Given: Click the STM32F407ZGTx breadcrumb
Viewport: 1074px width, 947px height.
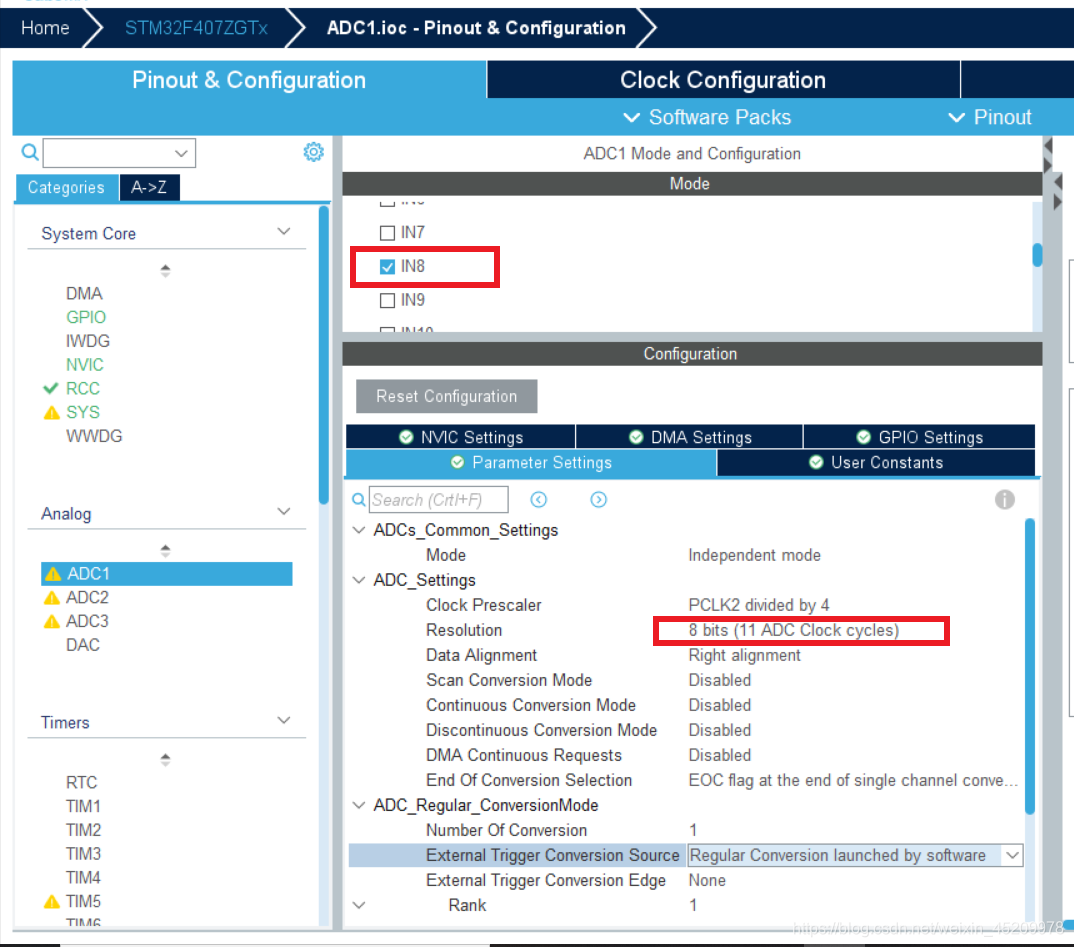Looking at the screenshot, I should pos(196,28).
